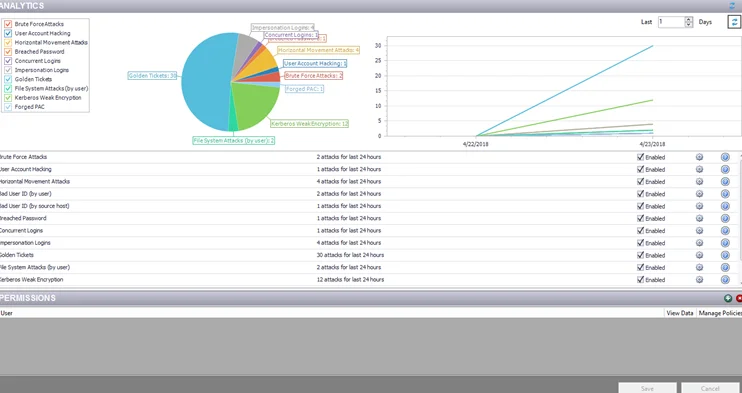This screenshot has width=742, height=393.
Task: Toggle Kerberos Weak Encryption legend checkbox
Action: pyautogui.click(x=8, y=98)
